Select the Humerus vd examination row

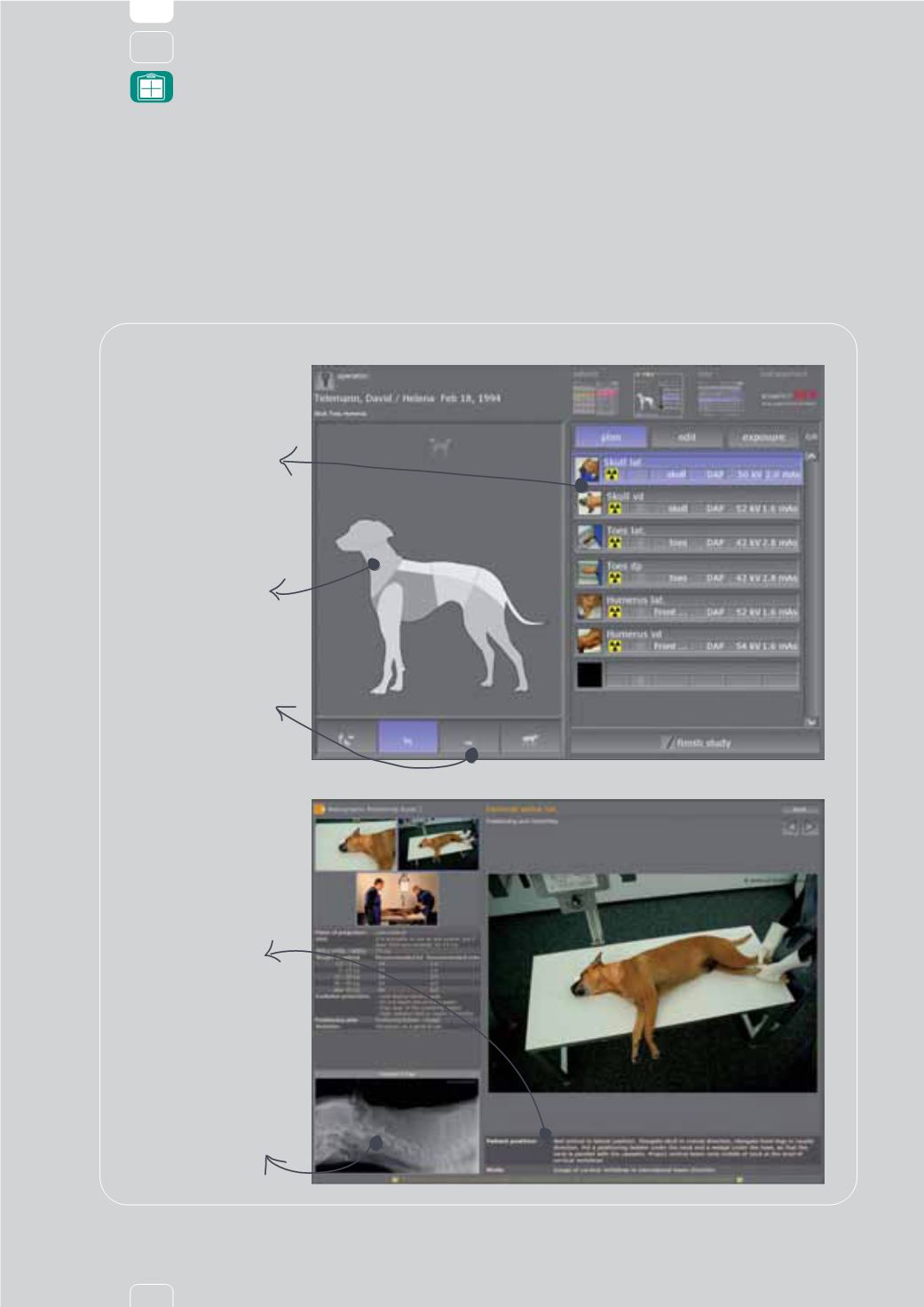[x=688, y=640]
